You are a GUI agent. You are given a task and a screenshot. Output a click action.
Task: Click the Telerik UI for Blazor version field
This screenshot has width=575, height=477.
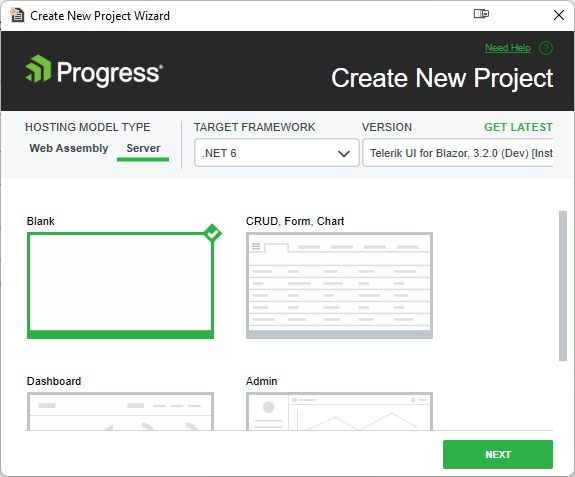(458, 153)
